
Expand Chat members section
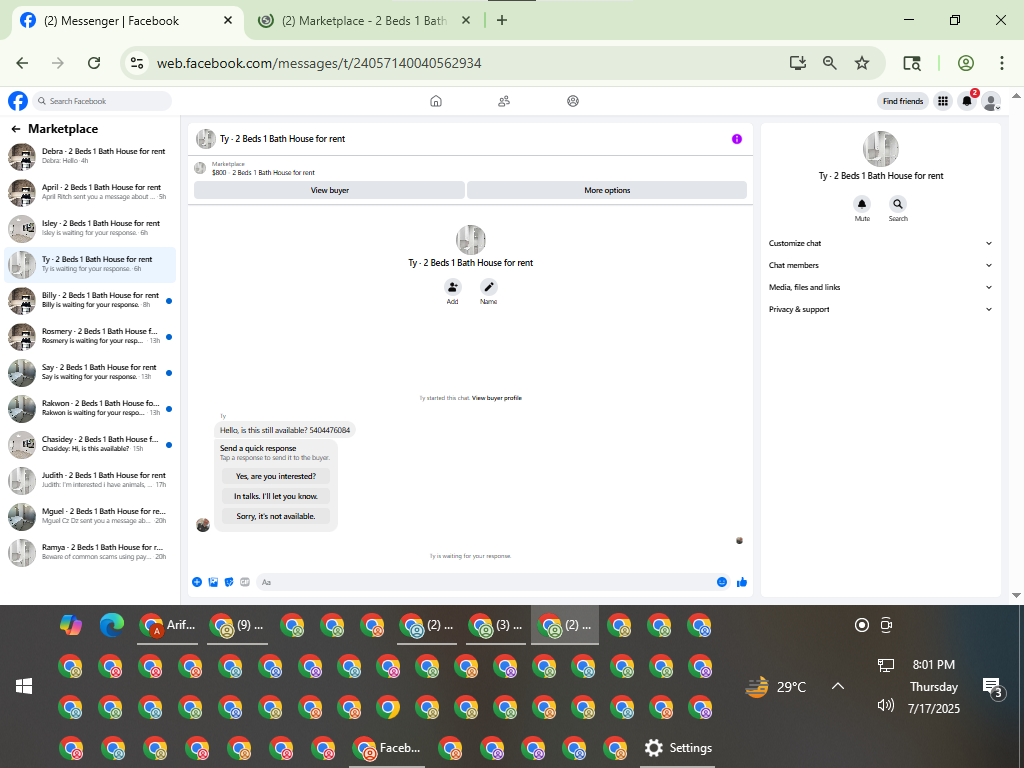(880, 265)
